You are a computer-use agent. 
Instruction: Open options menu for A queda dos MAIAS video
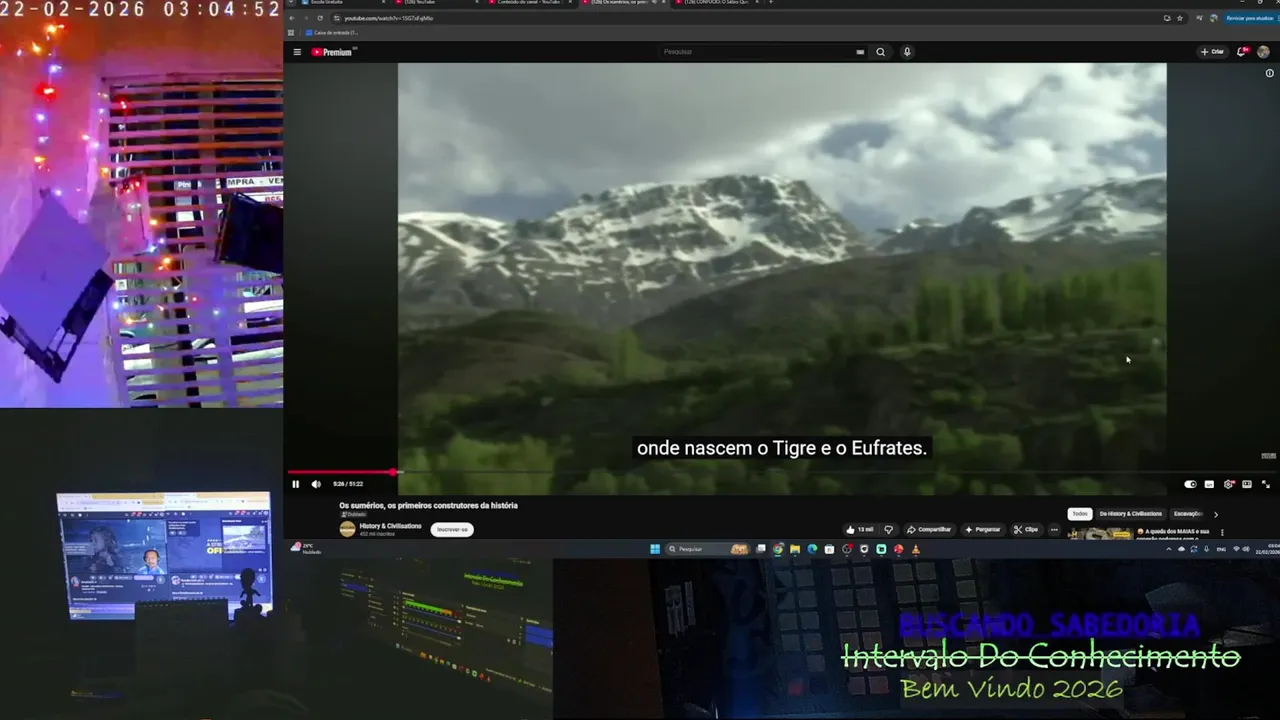click(1222, 532)
